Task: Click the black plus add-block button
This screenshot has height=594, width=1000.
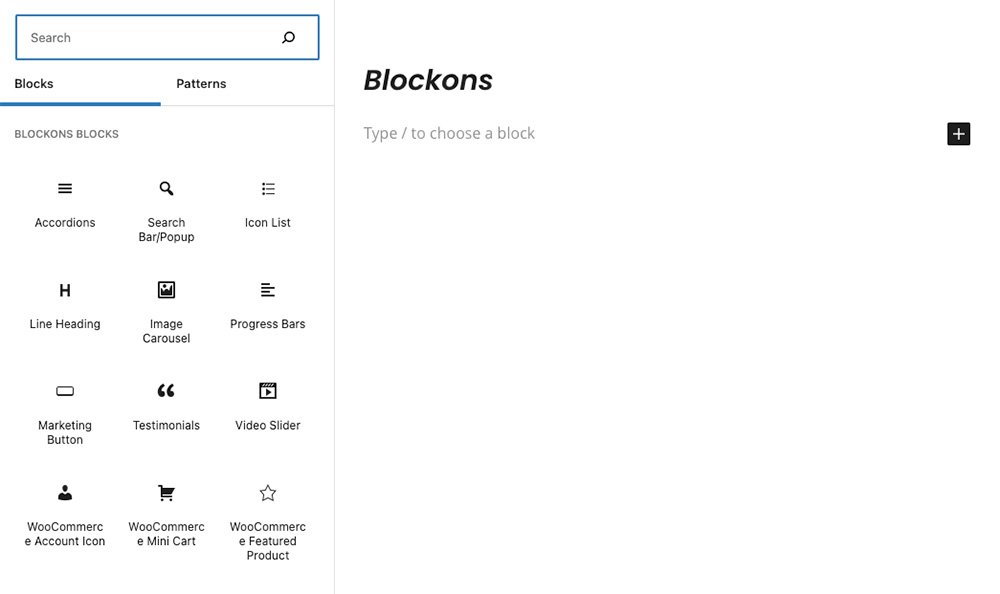Action: pyautogui.click(x=958, y=134)
